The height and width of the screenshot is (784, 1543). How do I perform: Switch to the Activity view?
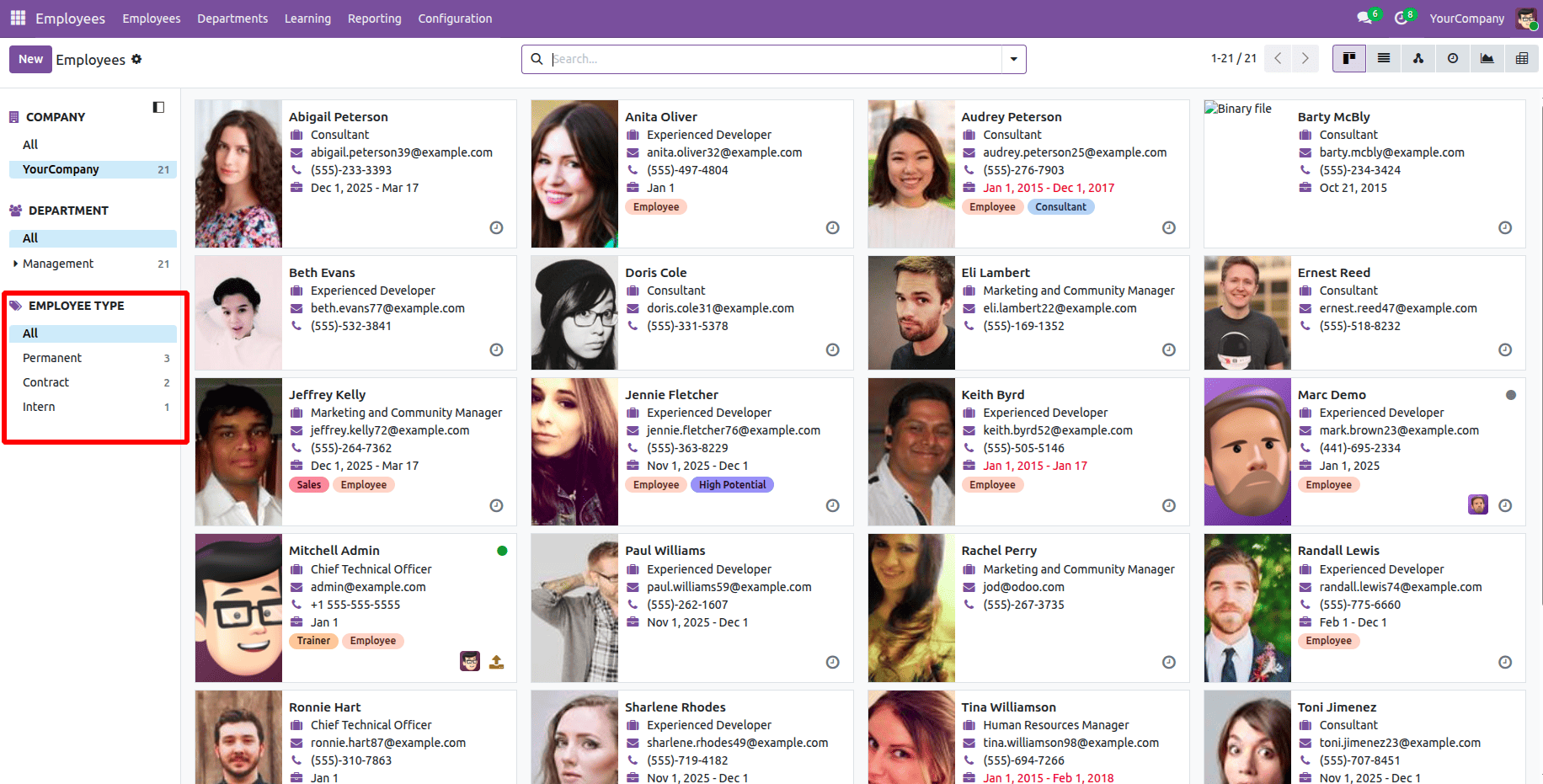1453,58
